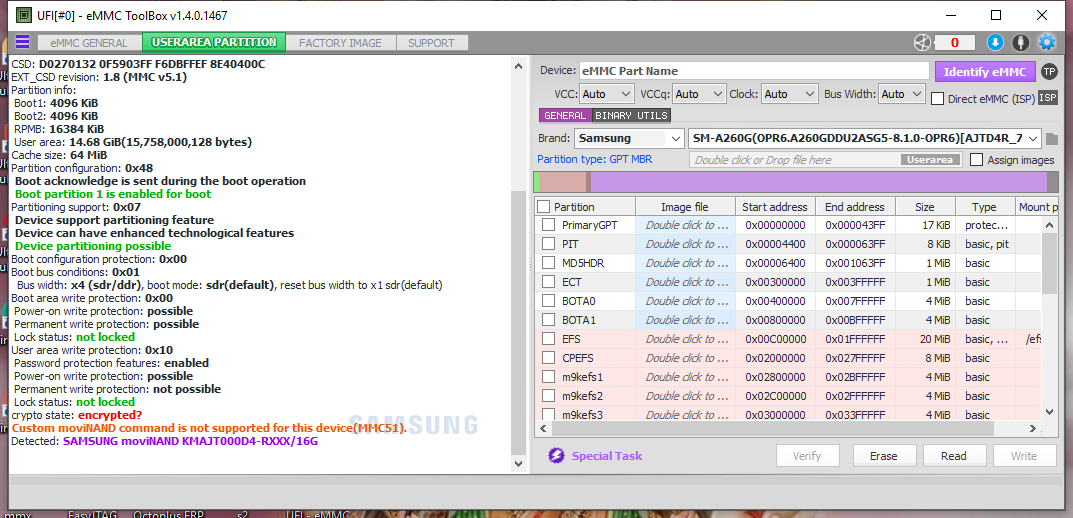
Task: Click the log panel scroll-up arrow
Action: coord(519,66)
